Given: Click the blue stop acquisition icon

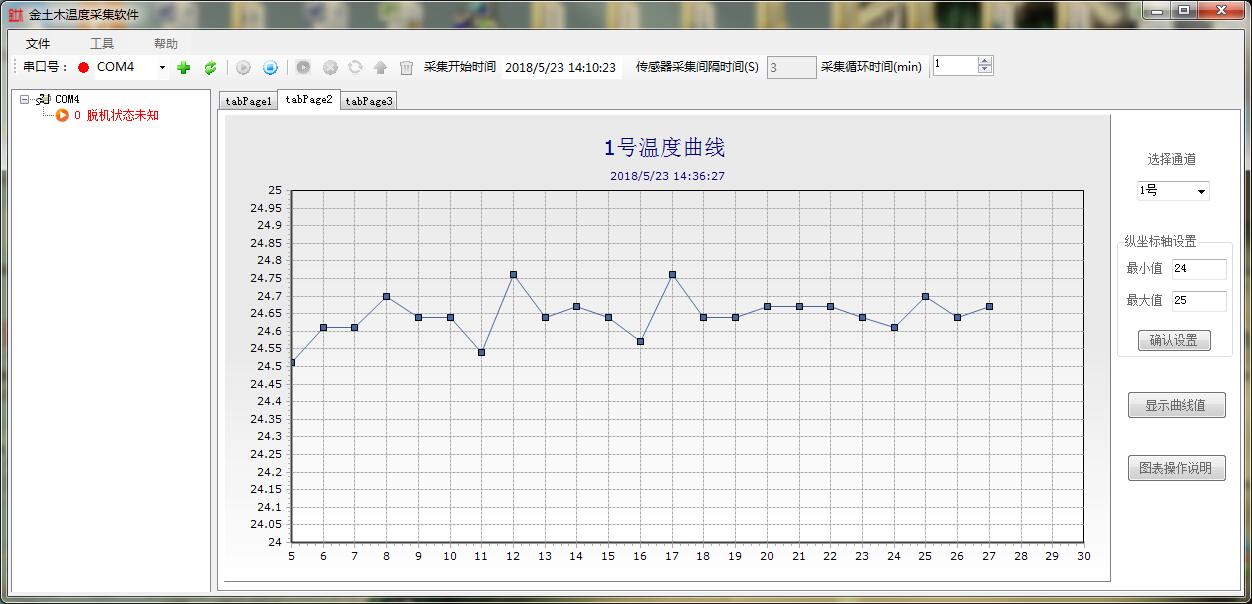Looking at the screenshot, I should point(270,68).
